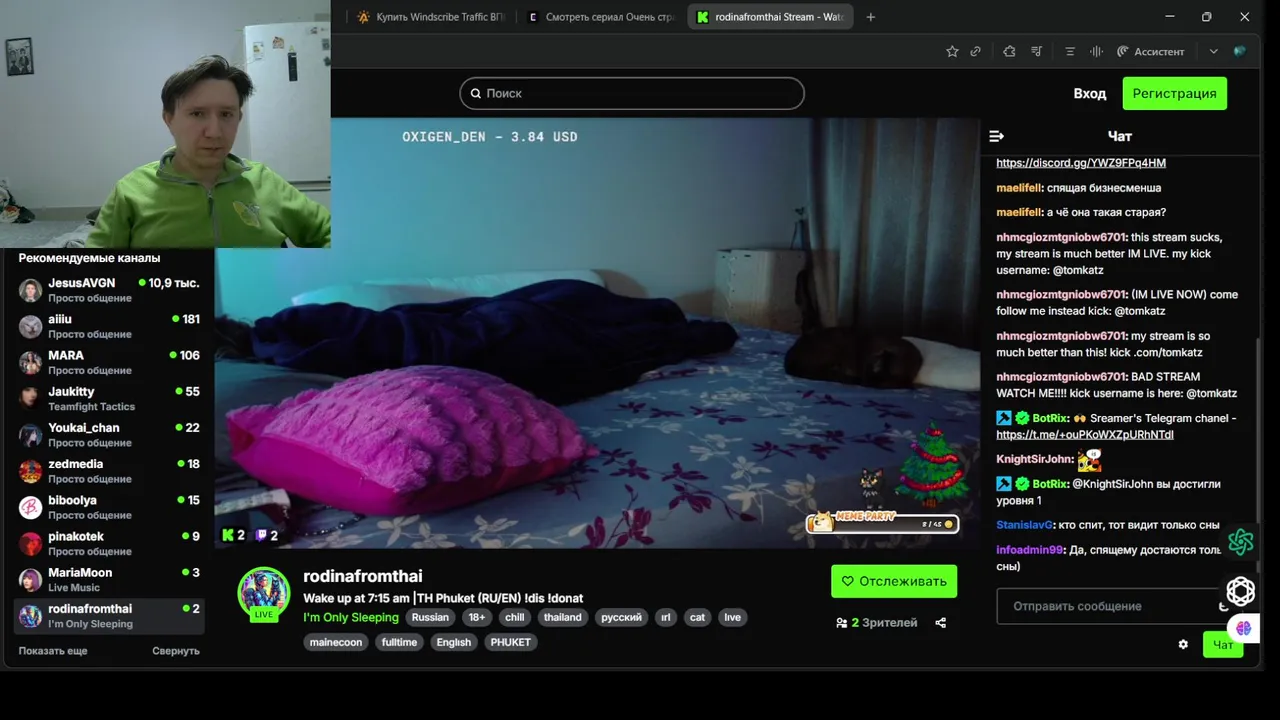
Task: Open Jaukitty Teamfight Tactics channel
Action: [x=110, y=398]
